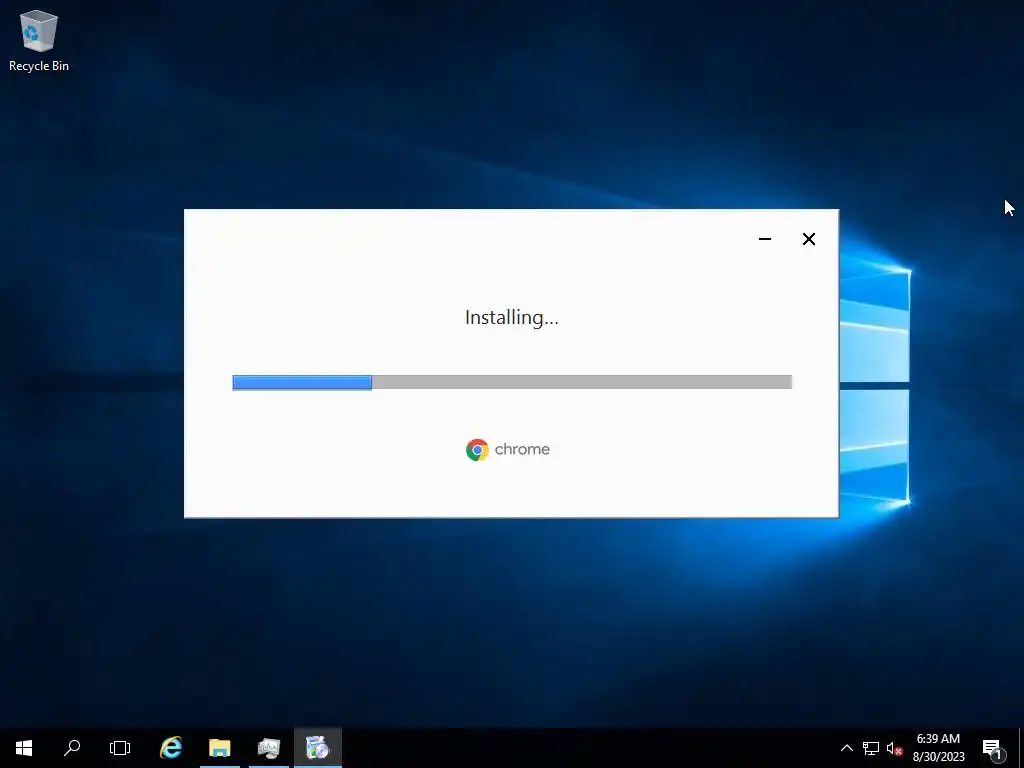Click the "Installing..." status text

511,317
